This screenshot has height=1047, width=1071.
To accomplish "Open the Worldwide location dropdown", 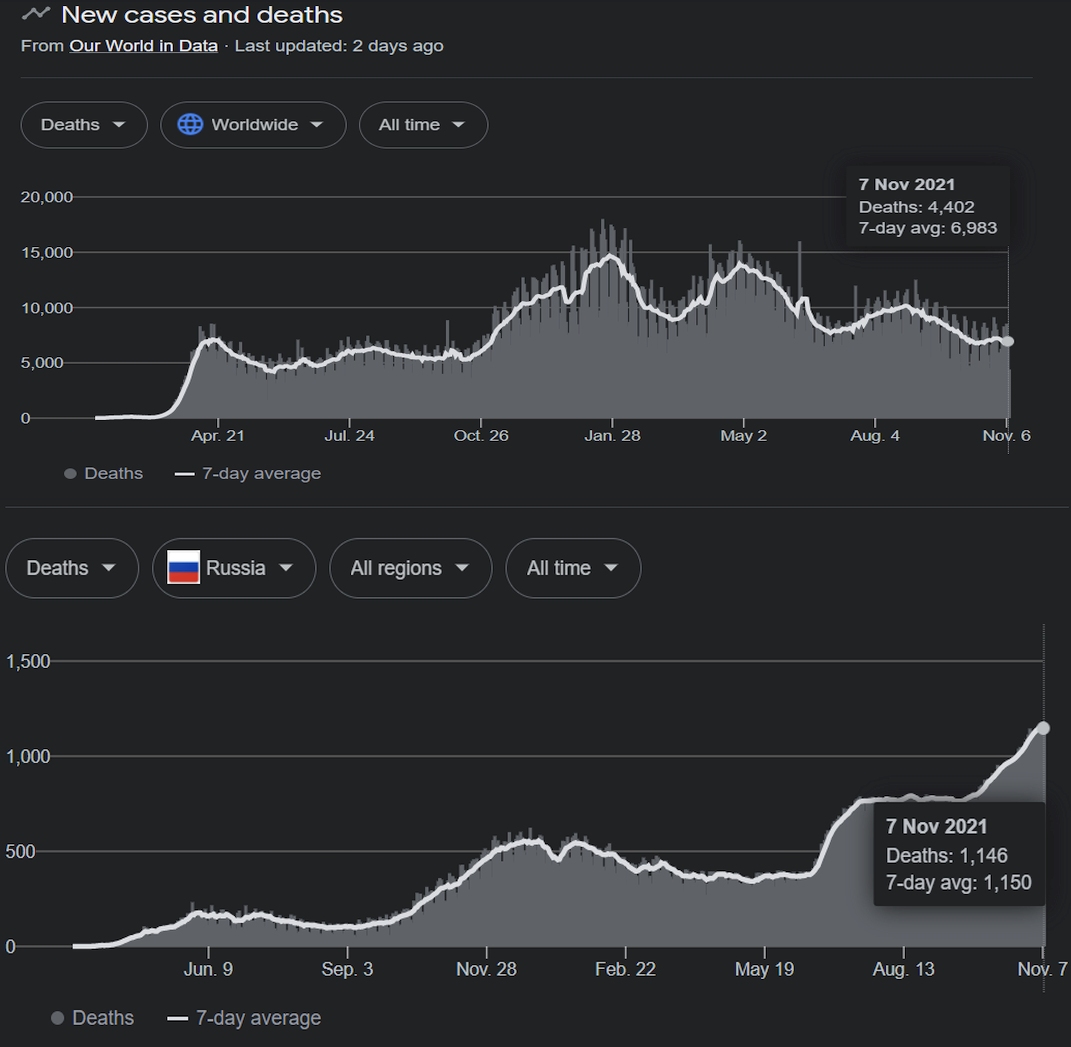I will coord(253,125).
